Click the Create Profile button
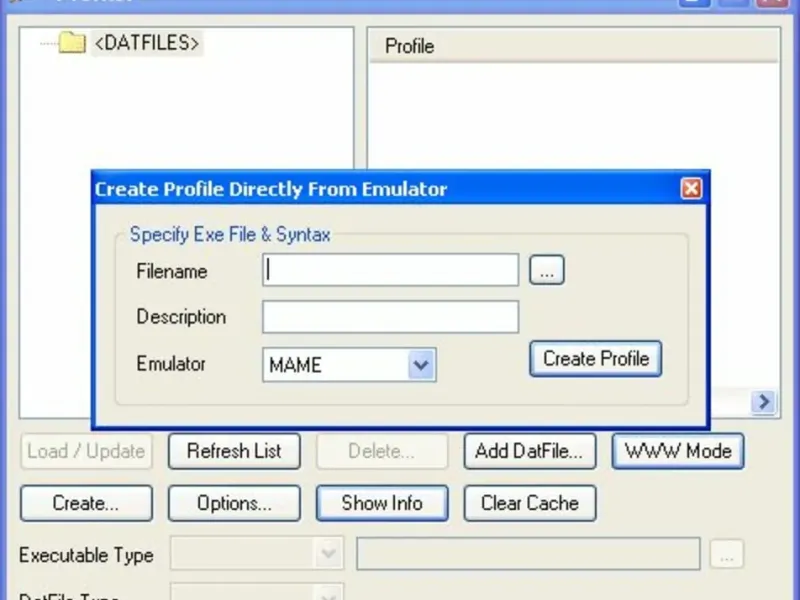Viewport: 800px width, 600px height. click(596, 359)
